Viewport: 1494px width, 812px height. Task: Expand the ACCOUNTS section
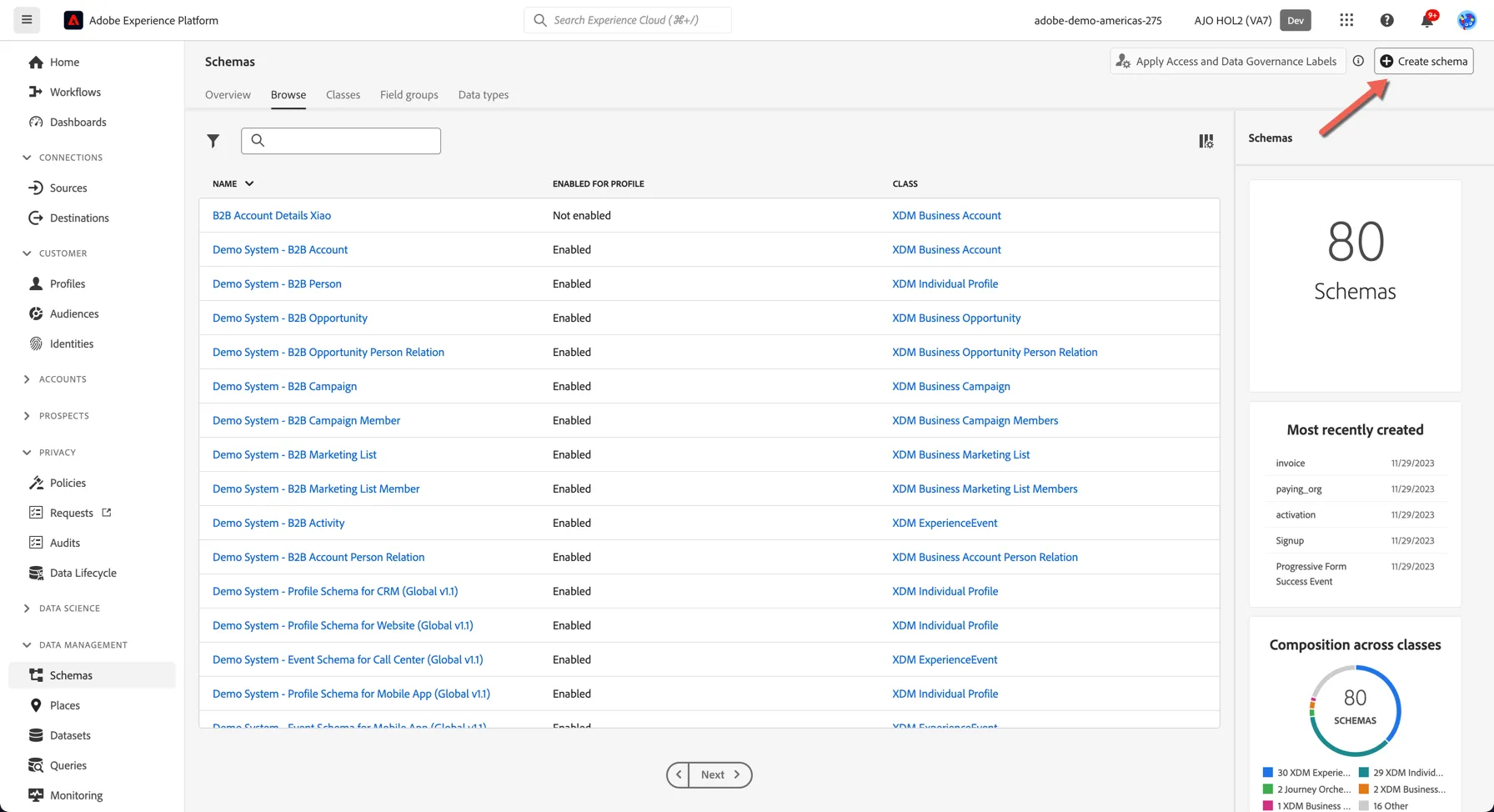(27, 379)
